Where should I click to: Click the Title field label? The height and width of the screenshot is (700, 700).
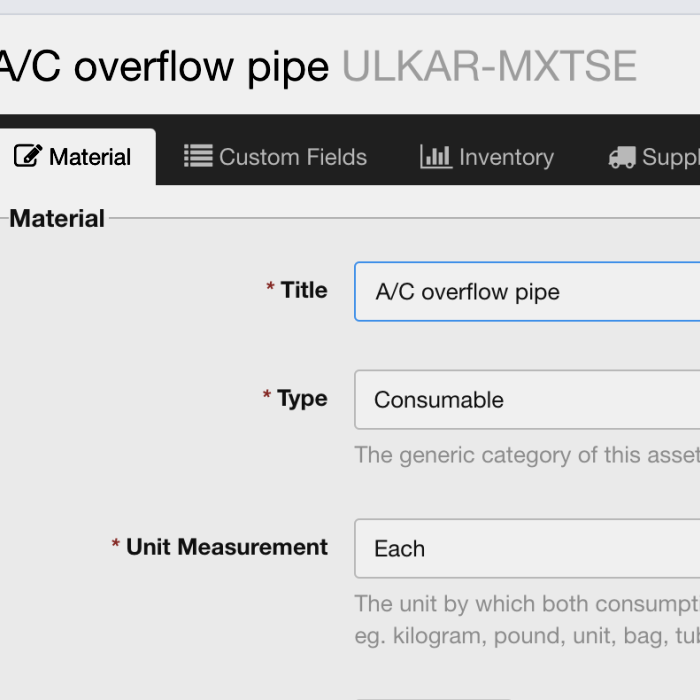click(x=304, y=290)
